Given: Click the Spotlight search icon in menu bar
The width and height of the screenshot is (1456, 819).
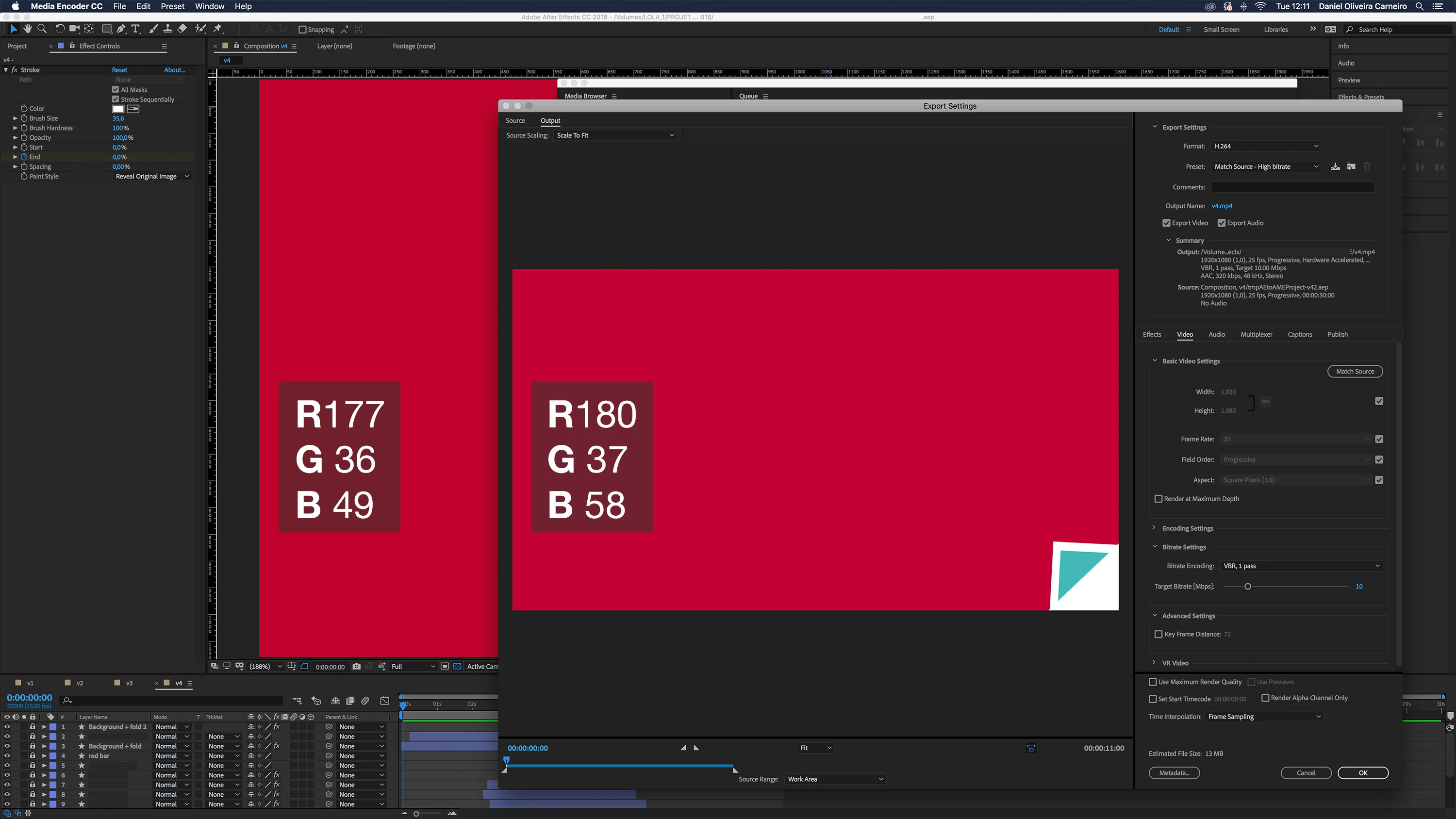Looking at the screenshot, I should [x=1419, y=6].
